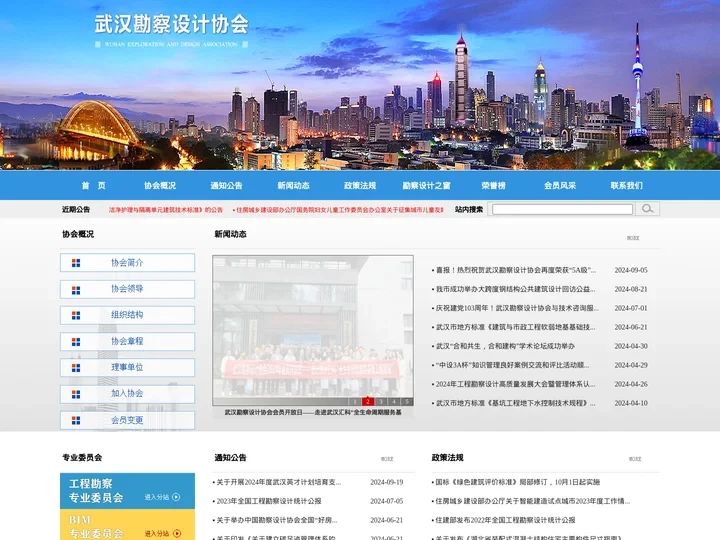Open the 理事单位 sidebar link
The width and height of the screenshot is (720, 540).
click(127, 367)
